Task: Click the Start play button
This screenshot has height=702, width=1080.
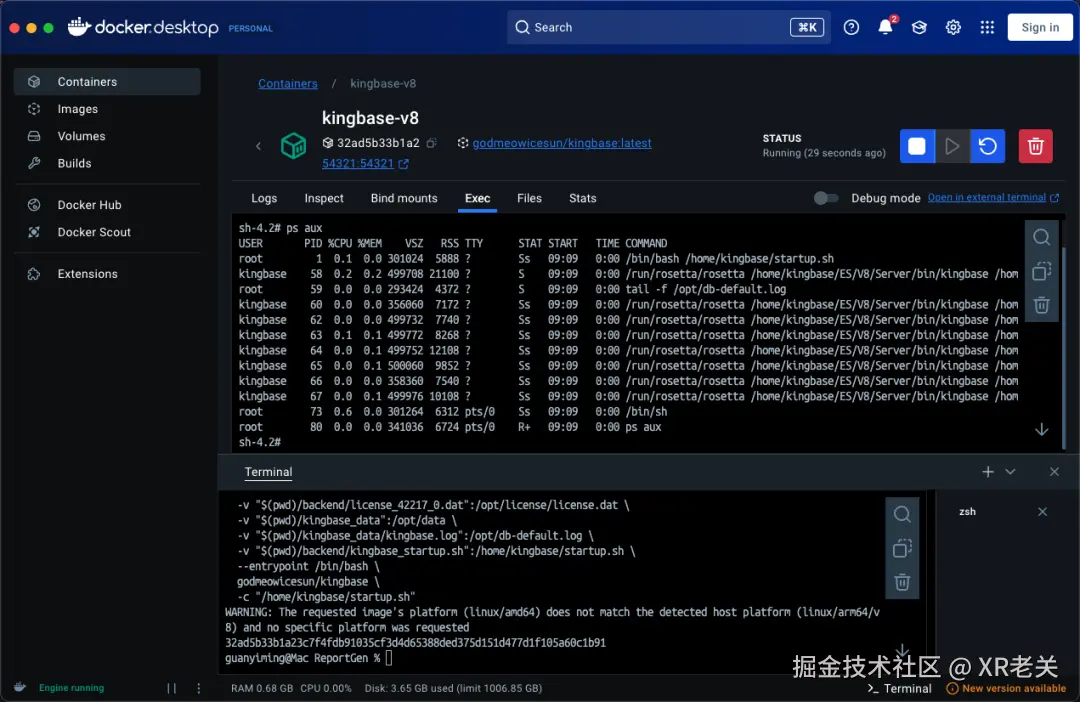Action: (953, 146)
